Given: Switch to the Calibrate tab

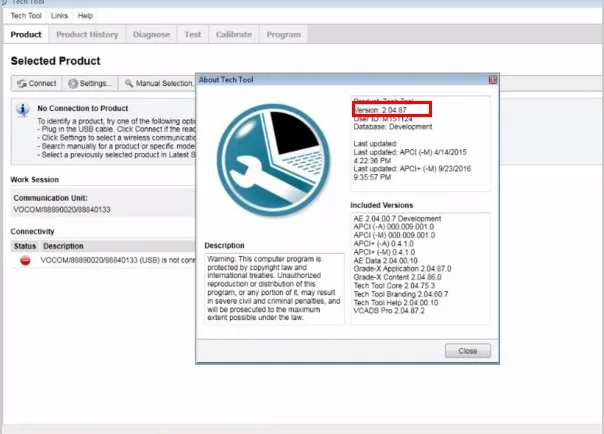Looking at the screenshot, I should coord(234,35).
